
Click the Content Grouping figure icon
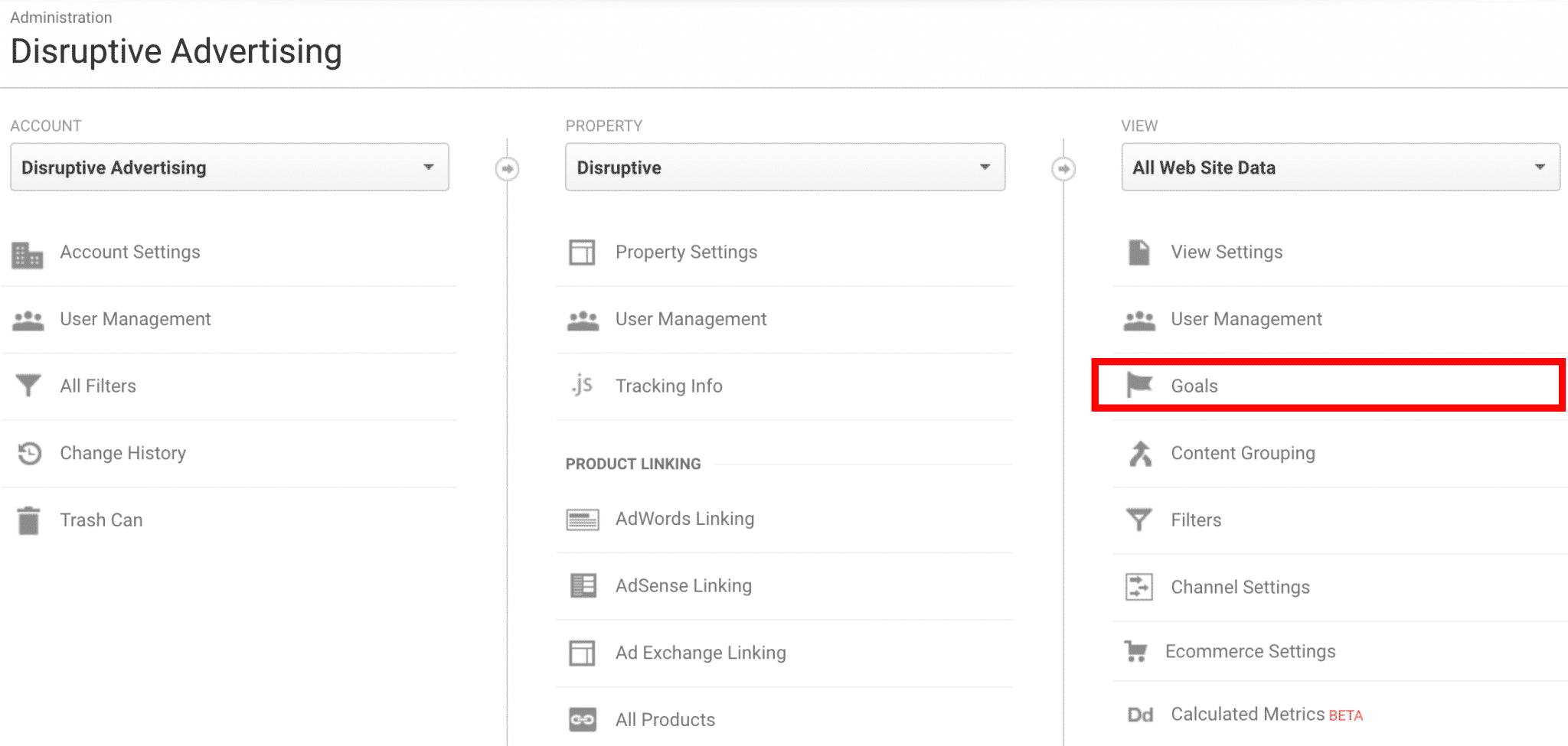1140,454
